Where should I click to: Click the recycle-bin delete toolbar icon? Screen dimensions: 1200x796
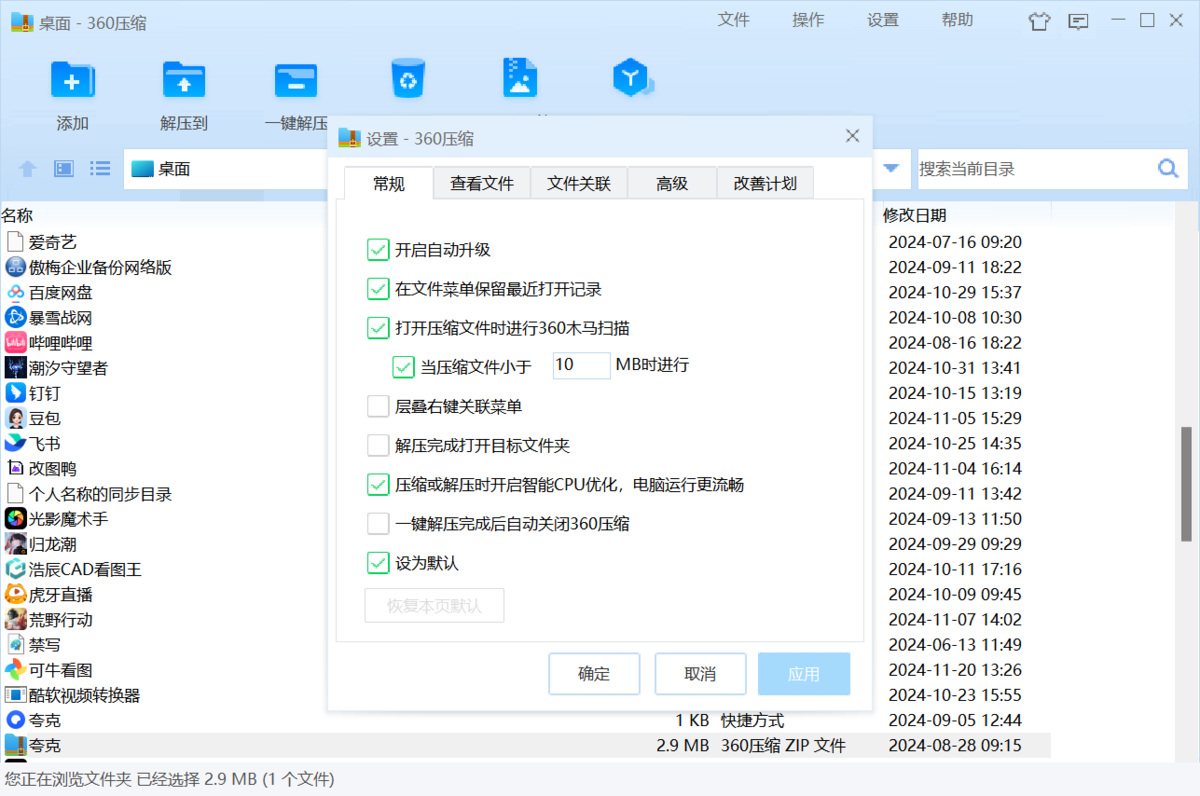[408, 78]
